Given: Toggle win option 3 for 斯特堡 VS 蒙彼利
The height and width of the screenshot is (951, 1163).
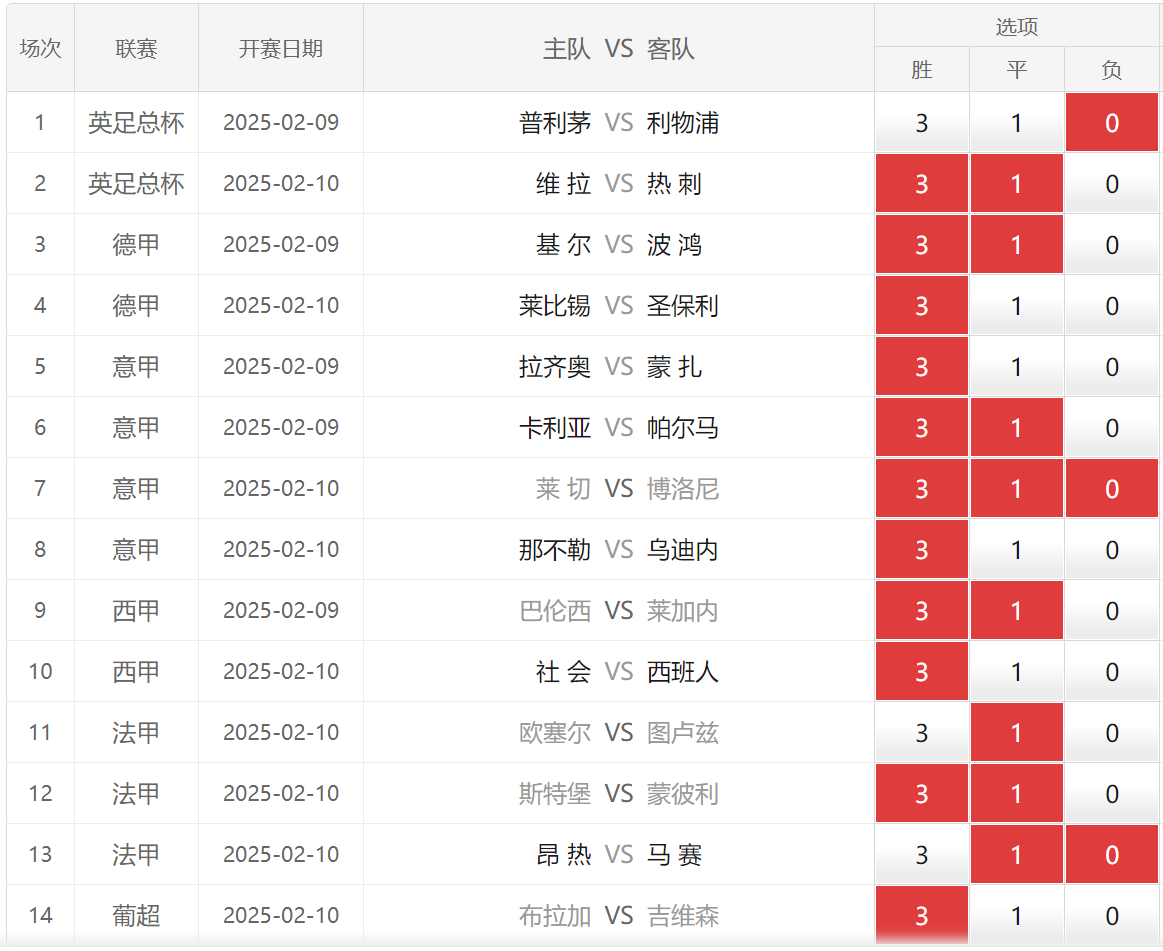Looking at the screenshot, I should 921,793.
